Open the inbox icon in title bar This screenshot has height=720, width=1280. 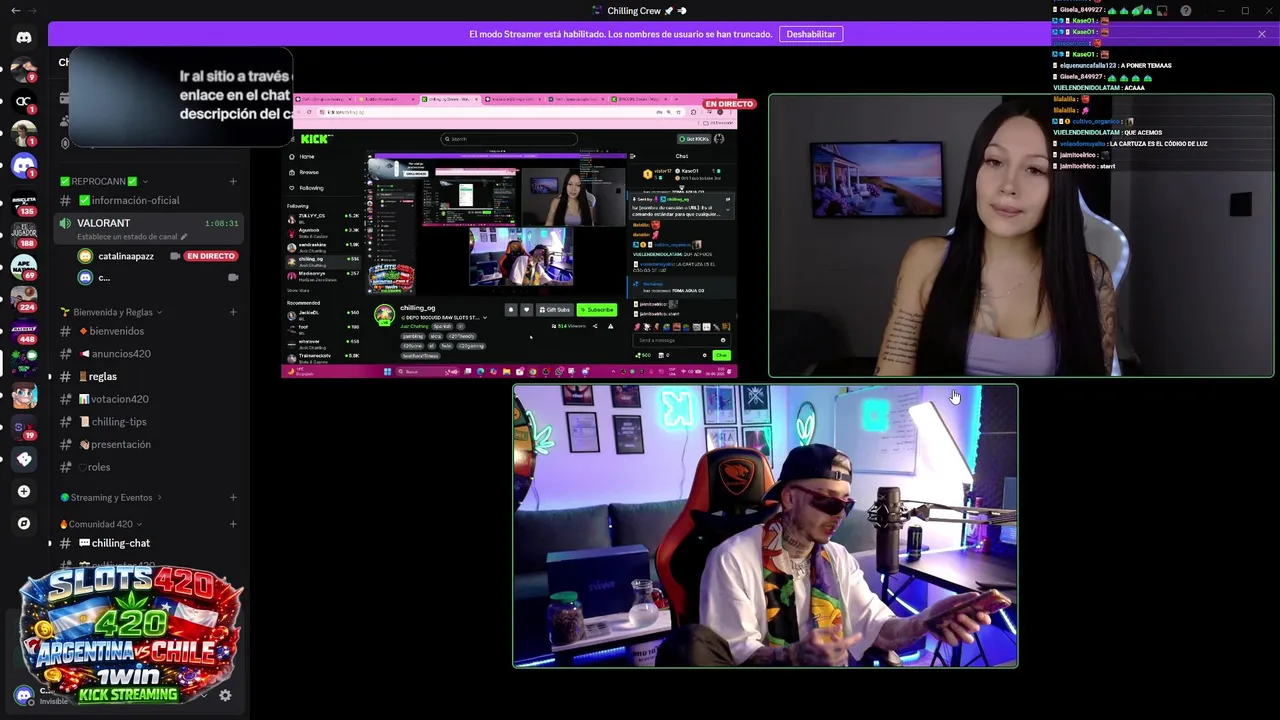pyautogui.click(x=1163, y=10)
